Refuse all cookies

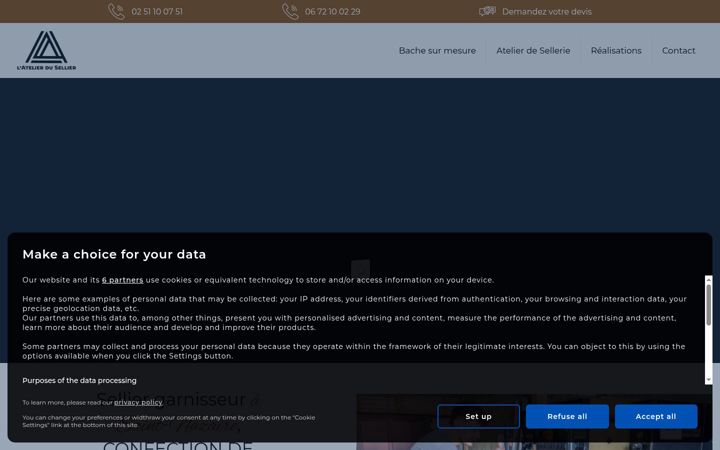pyautogui.click(x=567, y=416)
